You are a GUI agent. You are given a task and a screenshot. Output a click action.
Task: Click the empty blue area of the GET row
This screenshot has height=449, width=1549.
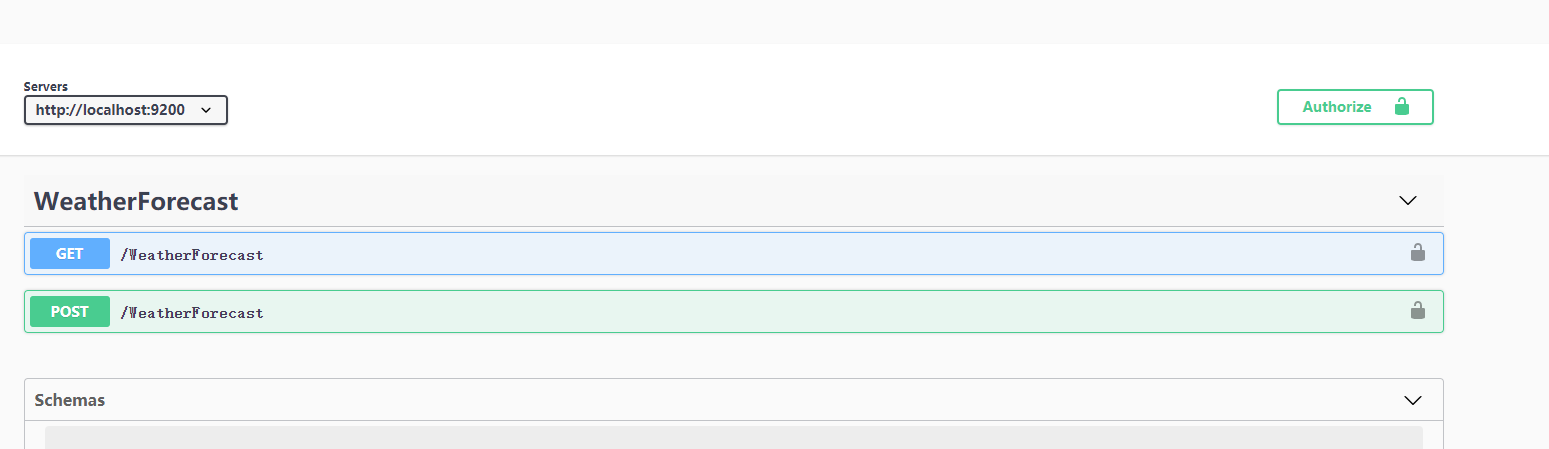(830, 254)
